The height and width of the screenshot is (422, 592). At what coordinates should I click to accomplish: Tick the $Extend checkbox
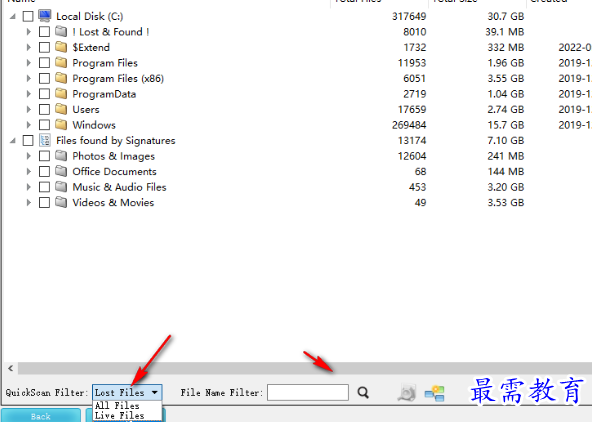tap(44, 47)
